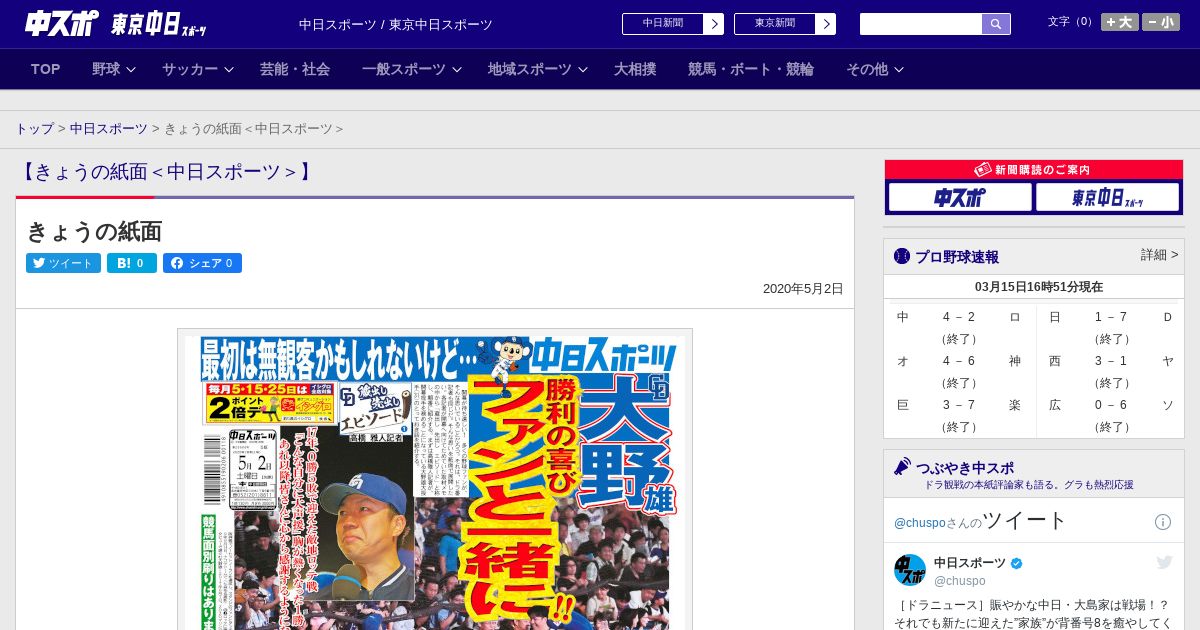Viewport: 1200px width, 630px height.
Task: Expand the その他 dropdown chevron
Action: pos(899,70)
